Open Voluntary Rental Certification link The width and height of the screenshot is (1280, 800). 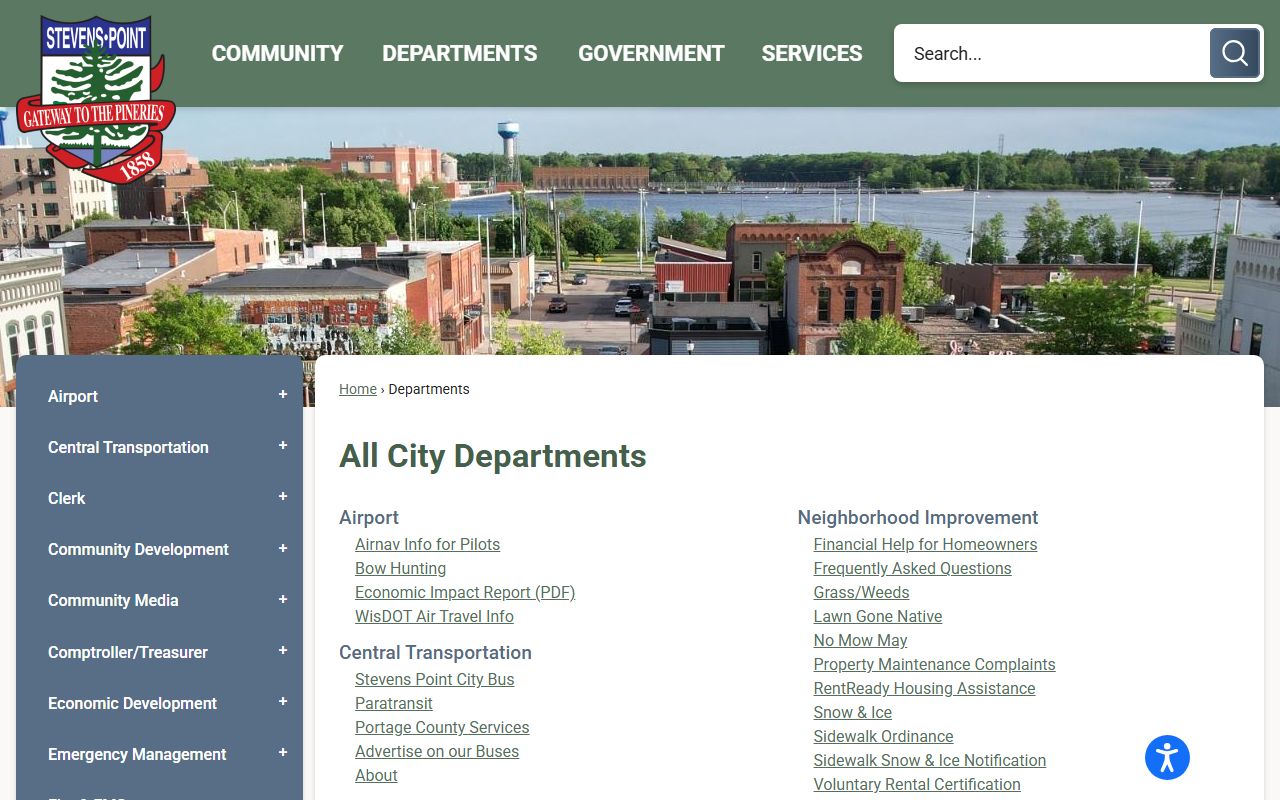point(917,784)
